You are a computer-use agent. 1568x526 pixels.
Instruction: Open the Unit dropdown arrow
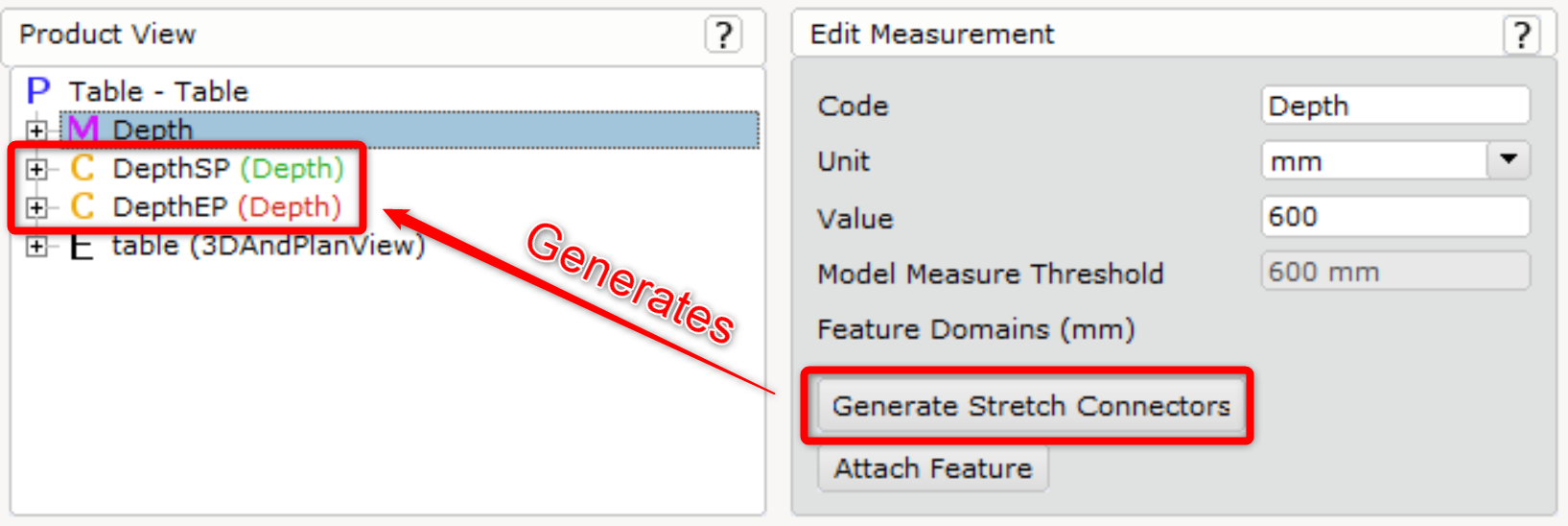(x=1509, y=160)
